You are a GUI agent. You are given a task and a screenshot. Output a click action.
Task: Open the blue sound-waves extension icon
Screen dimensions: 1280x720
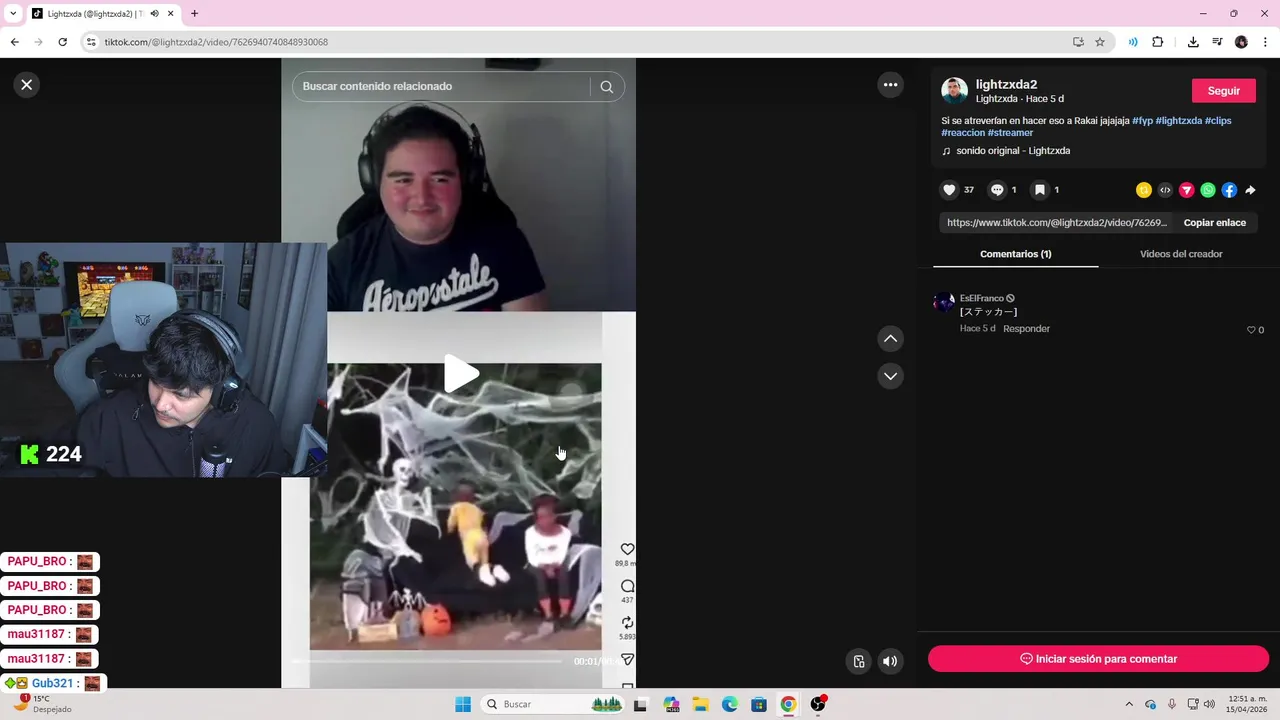(1133, 42)
